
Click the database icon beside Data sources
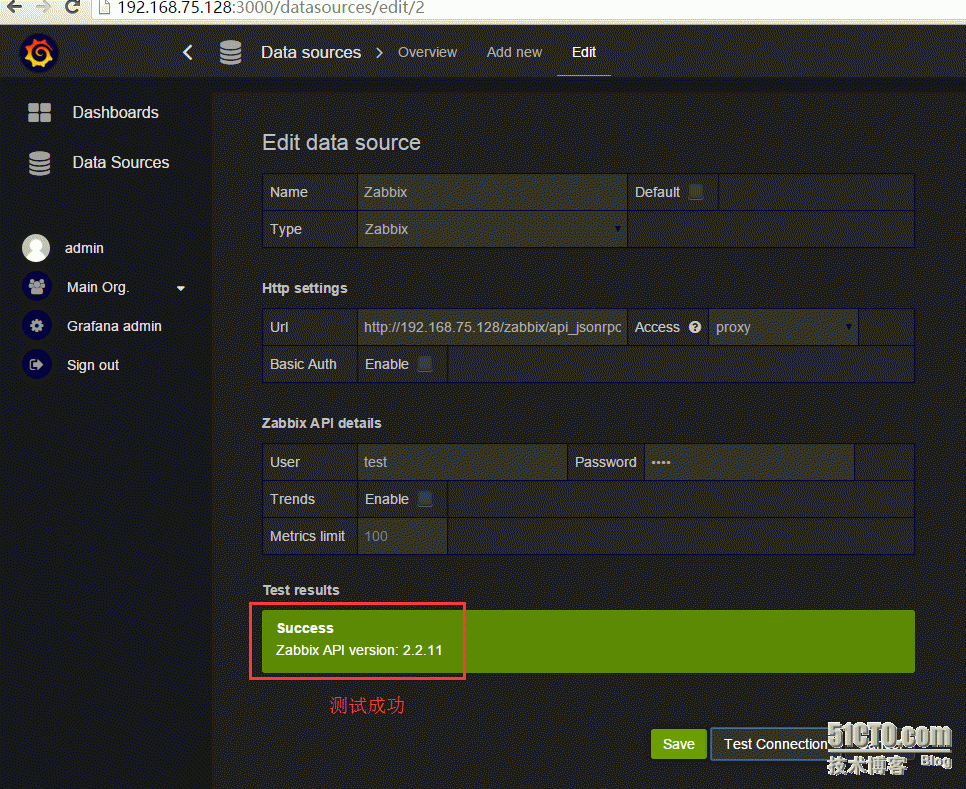[230, 52]
